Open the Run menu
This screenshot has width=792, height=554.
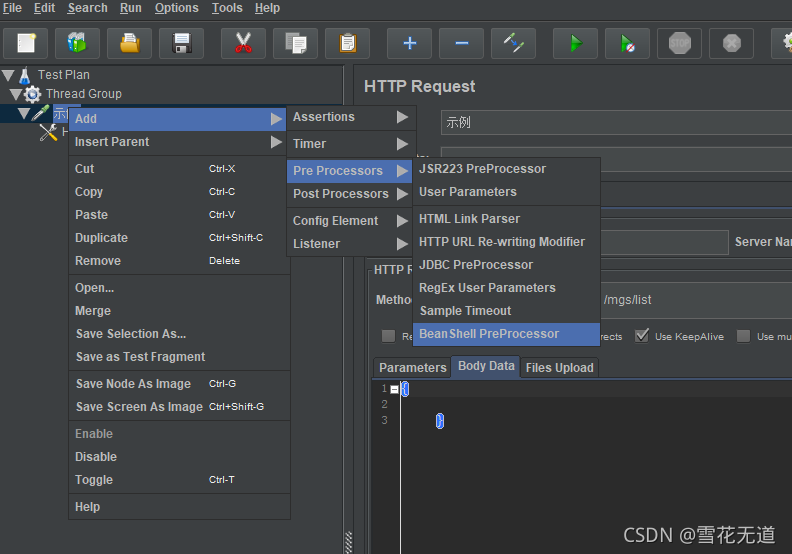[x=130, y=8]
